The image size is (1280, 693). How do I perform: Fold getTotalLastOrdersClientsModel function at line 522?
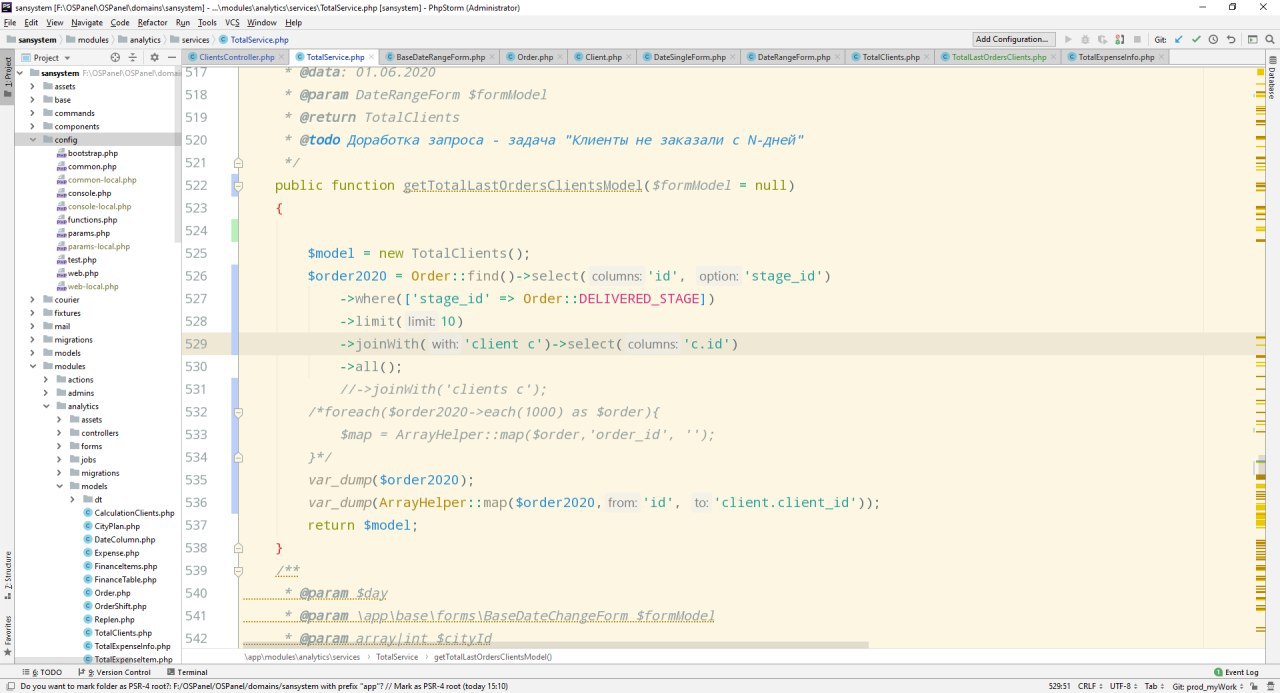tap(238, 186)
